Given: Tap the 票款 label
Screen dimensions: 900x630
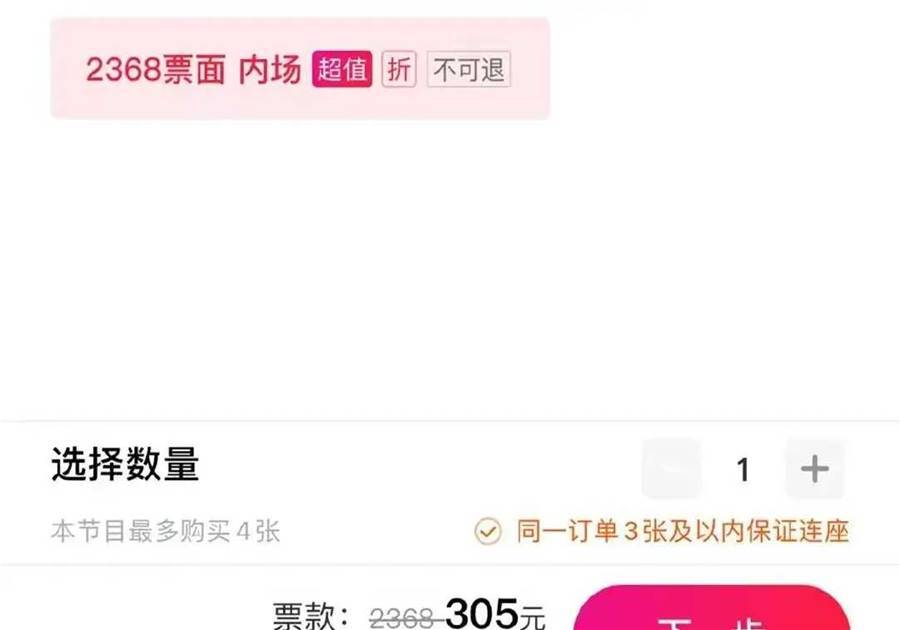Looking at the screenshot, I should [311, 616].
